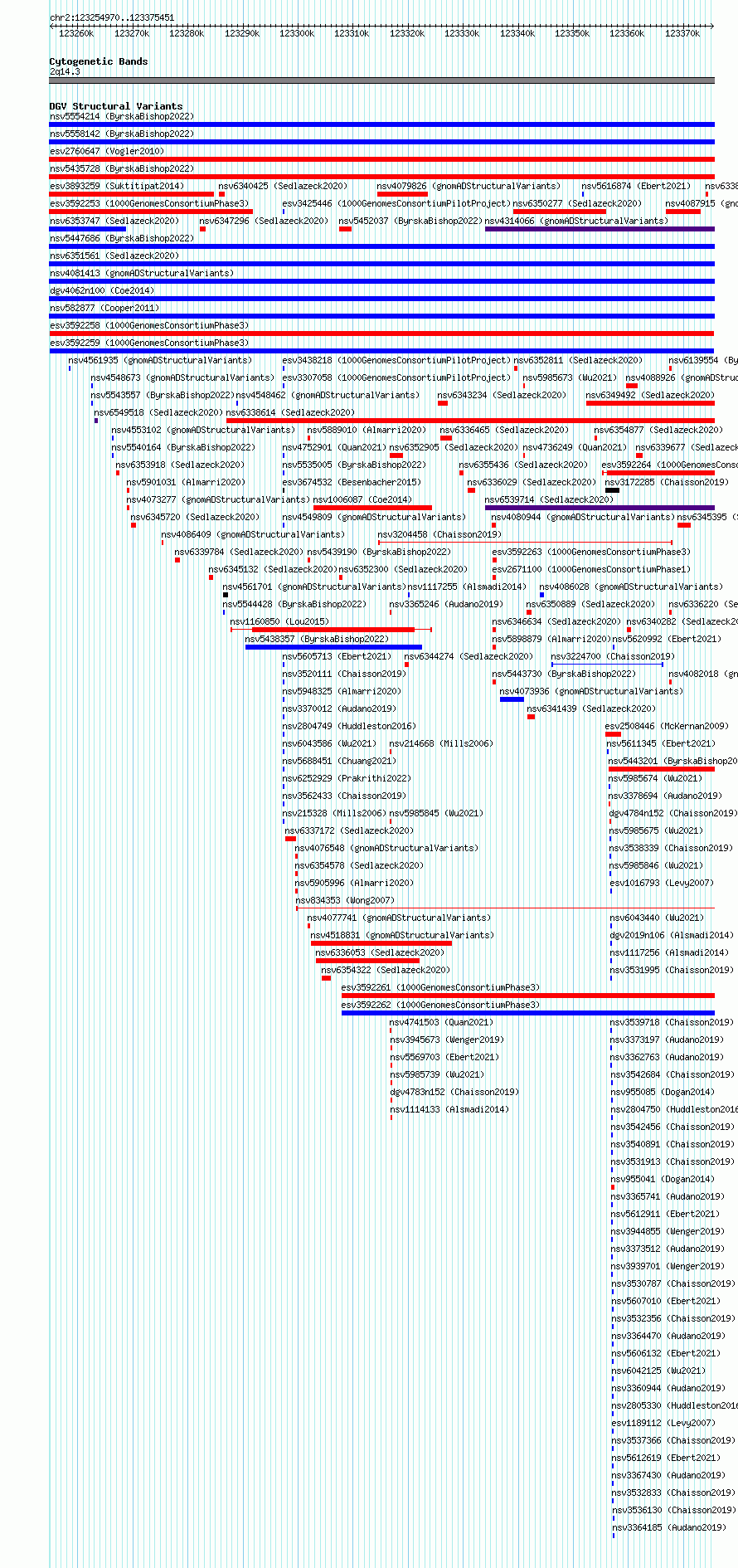Screen dimensions: 738x1568
Task: Open nsv834353 (Wong2007) variant
Action: click(346, 901)
